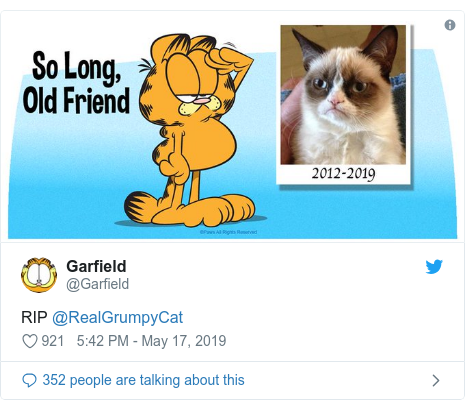Expand the conversation with the right chevron arrow
This screenshot has height=410, width=465.
coord(436,380)
